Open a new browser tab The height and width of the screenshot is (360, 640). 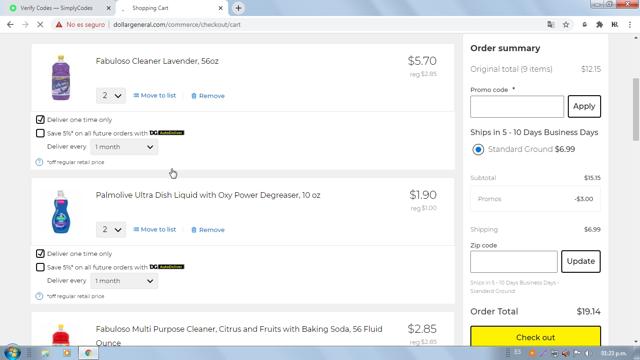coord(238,8)
